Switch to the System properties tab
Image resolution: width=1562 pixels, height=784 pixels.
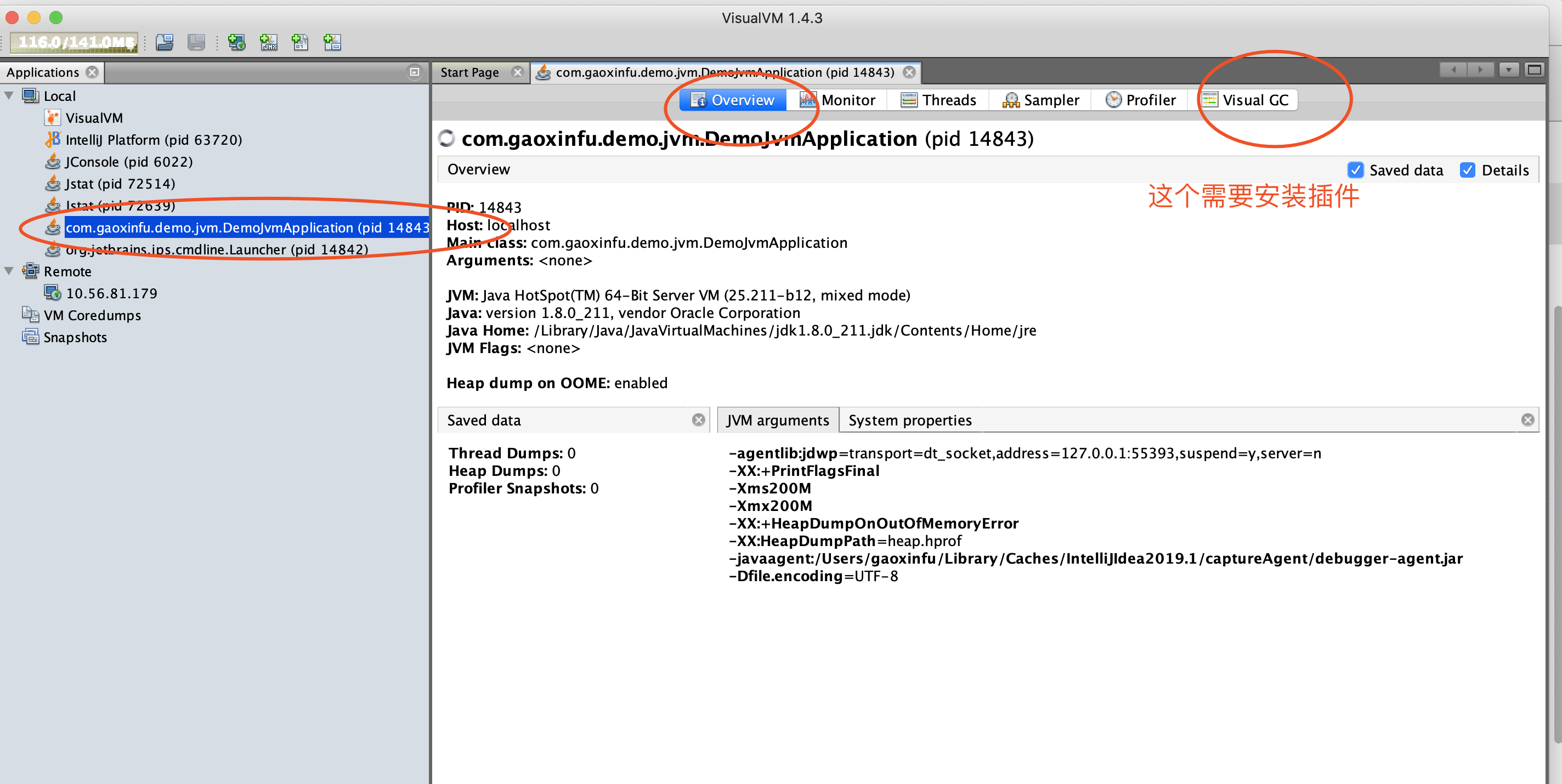point(909,419)
